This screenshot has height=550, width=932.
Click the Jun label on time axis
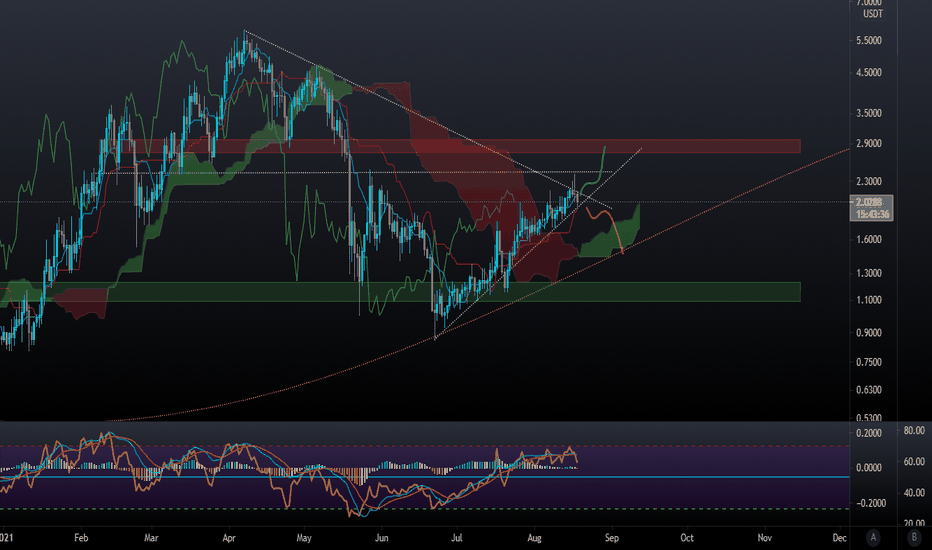(382, 538)
